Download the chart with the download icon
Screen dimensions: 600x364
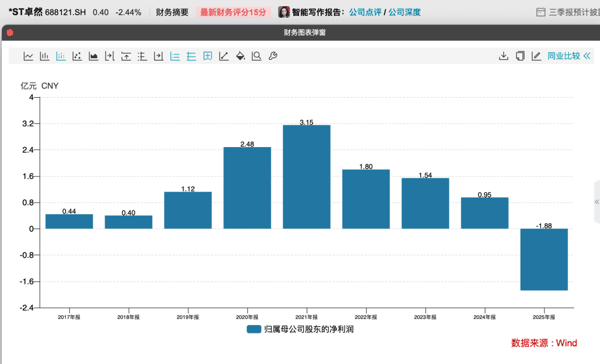point(504,56)
